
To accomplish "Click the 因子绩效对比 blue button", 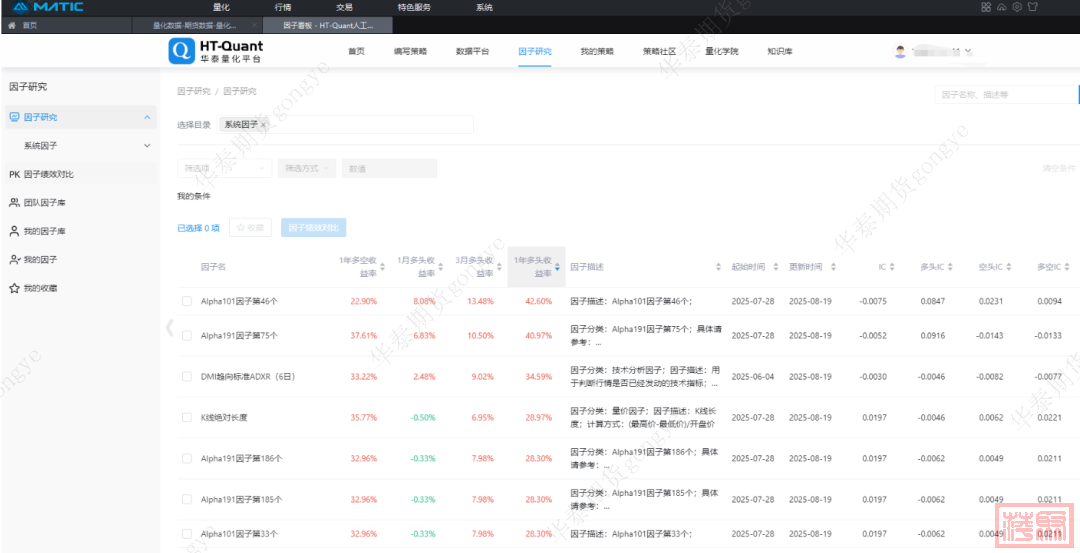I will [314, 228].
